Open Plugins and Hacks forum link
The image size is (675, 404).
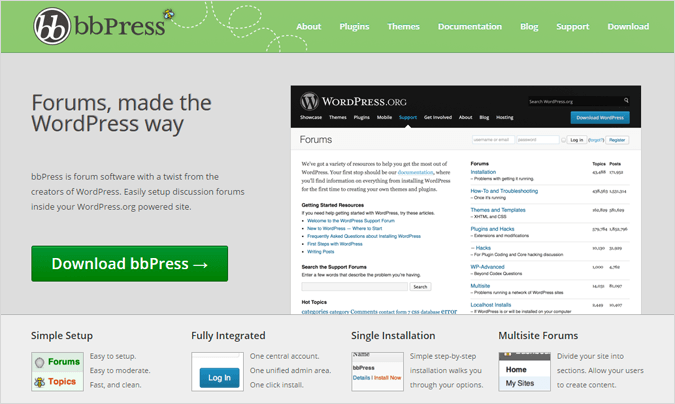(492, 229)
